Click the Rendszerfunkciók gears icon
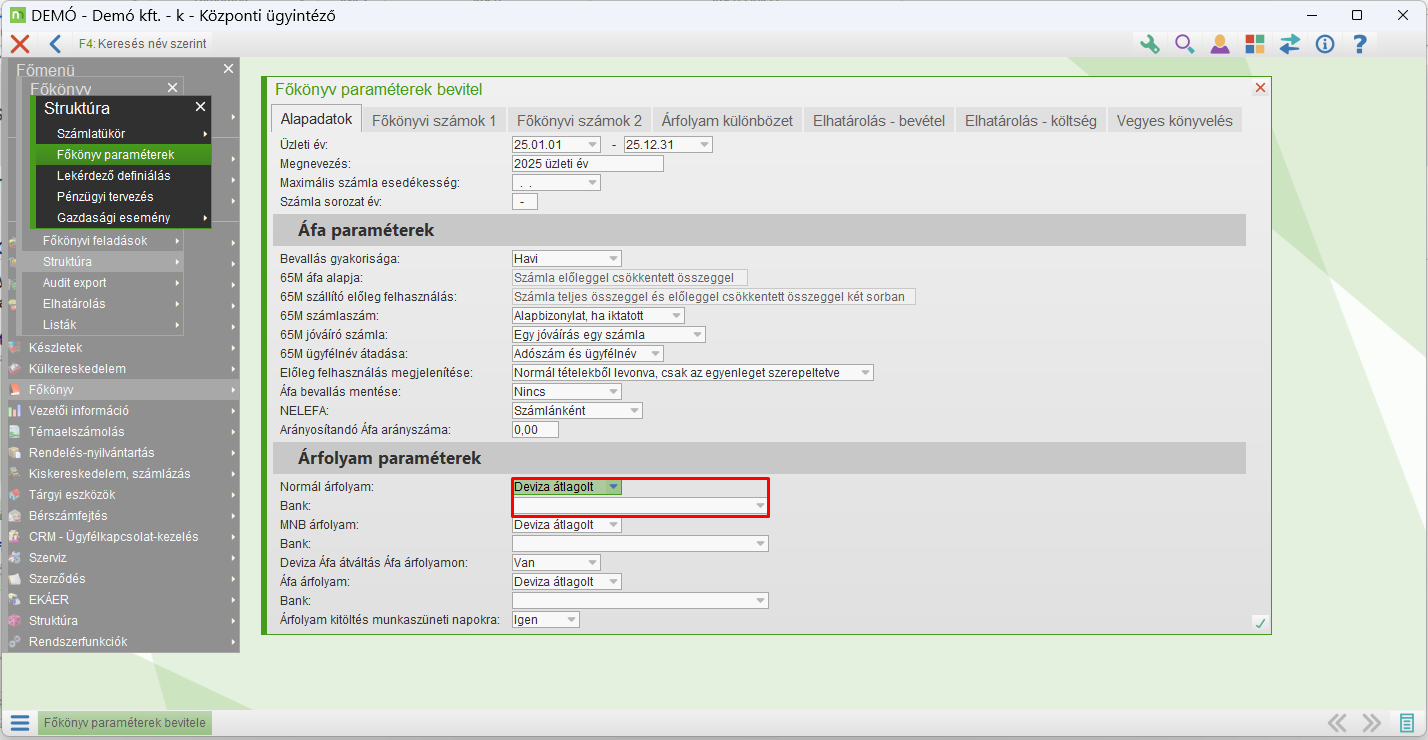Screen dimensions: 1428x740 [x=14, y=642]
